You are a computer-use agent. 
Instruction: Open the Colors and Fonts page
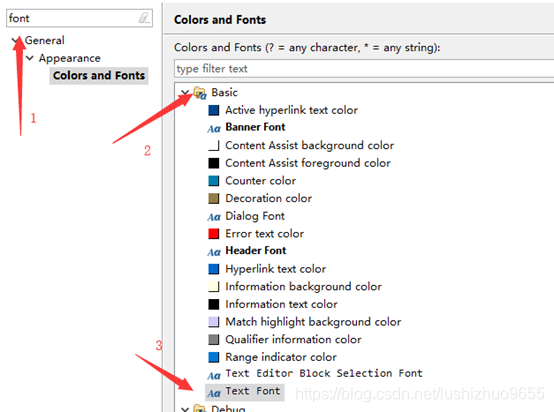99,75
